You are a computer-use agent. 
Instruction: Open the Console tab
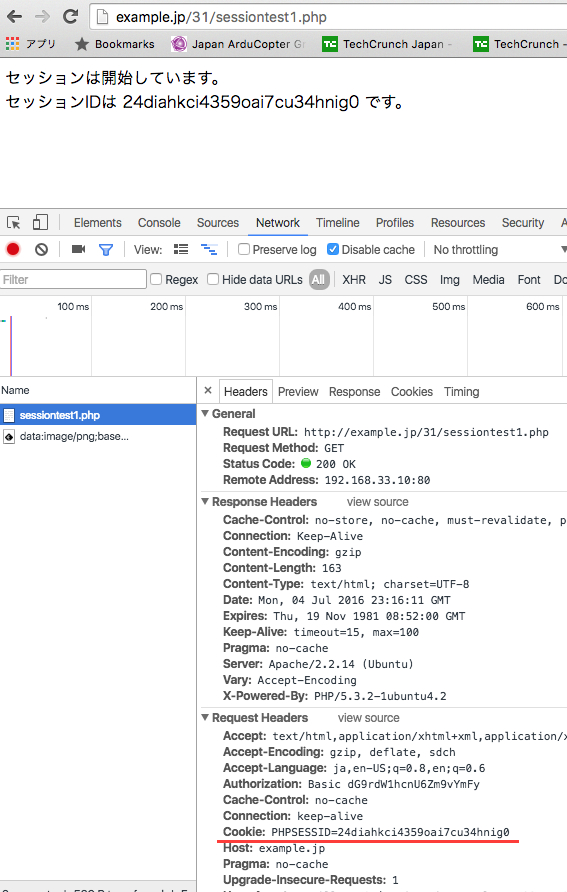click(x=159, y=223)
